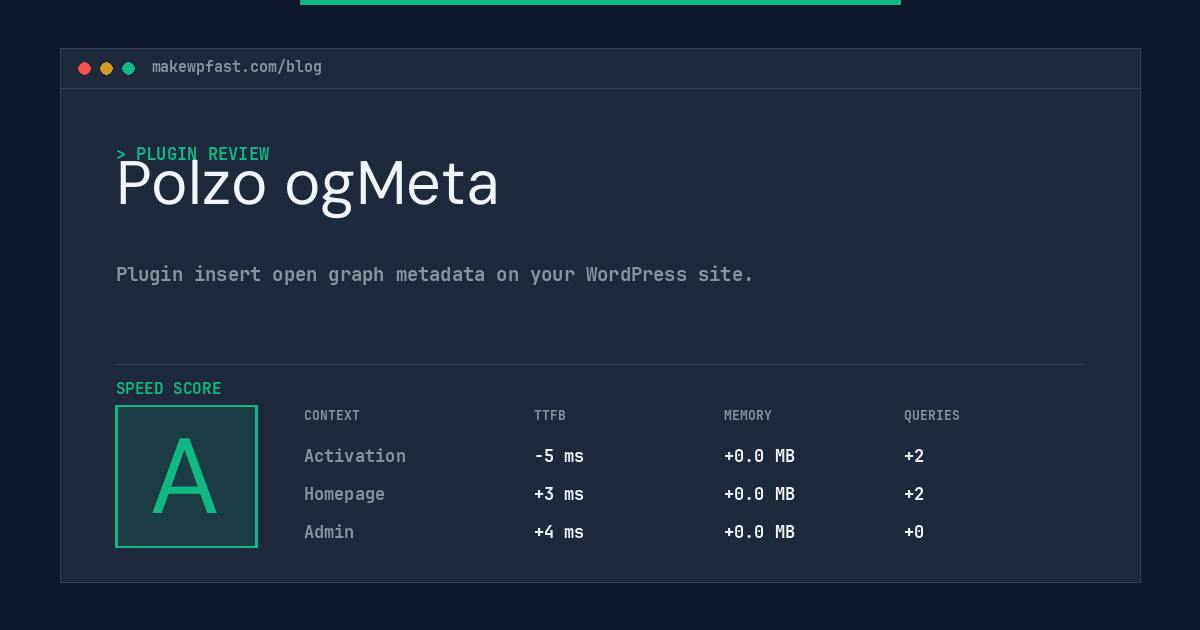Click the CONTEXT column header
This screenshot has height=630, width=1200.
pyautogui.click(x=332, y=416)
